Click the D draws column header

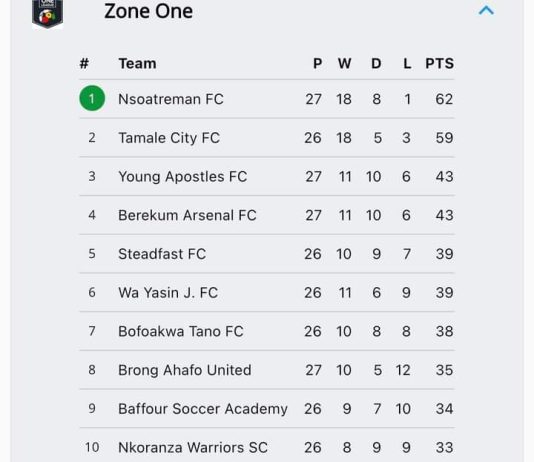[x=376, y=64]
